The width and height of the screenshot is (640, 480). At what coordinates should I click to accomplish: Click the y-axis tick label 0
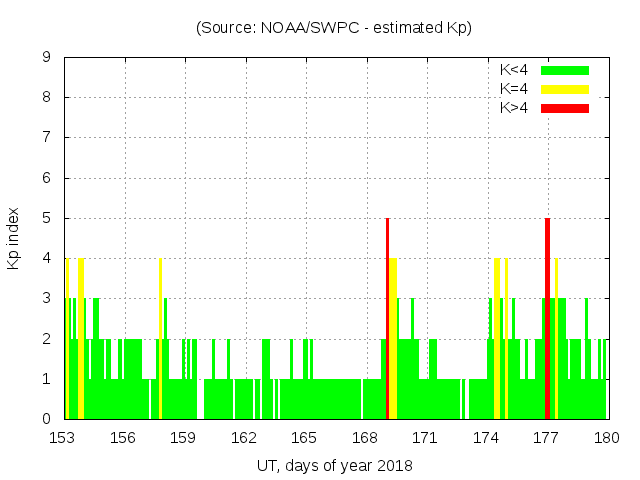point(47,419)
